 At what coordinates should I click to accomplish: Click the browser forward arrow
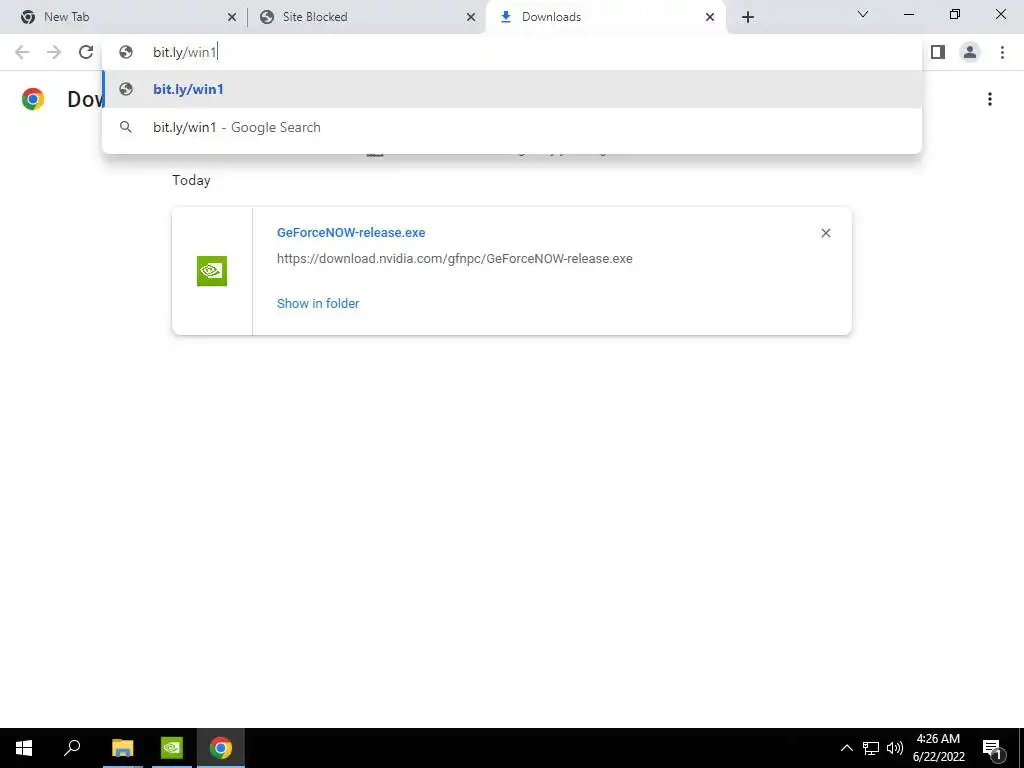click(54, 52)
